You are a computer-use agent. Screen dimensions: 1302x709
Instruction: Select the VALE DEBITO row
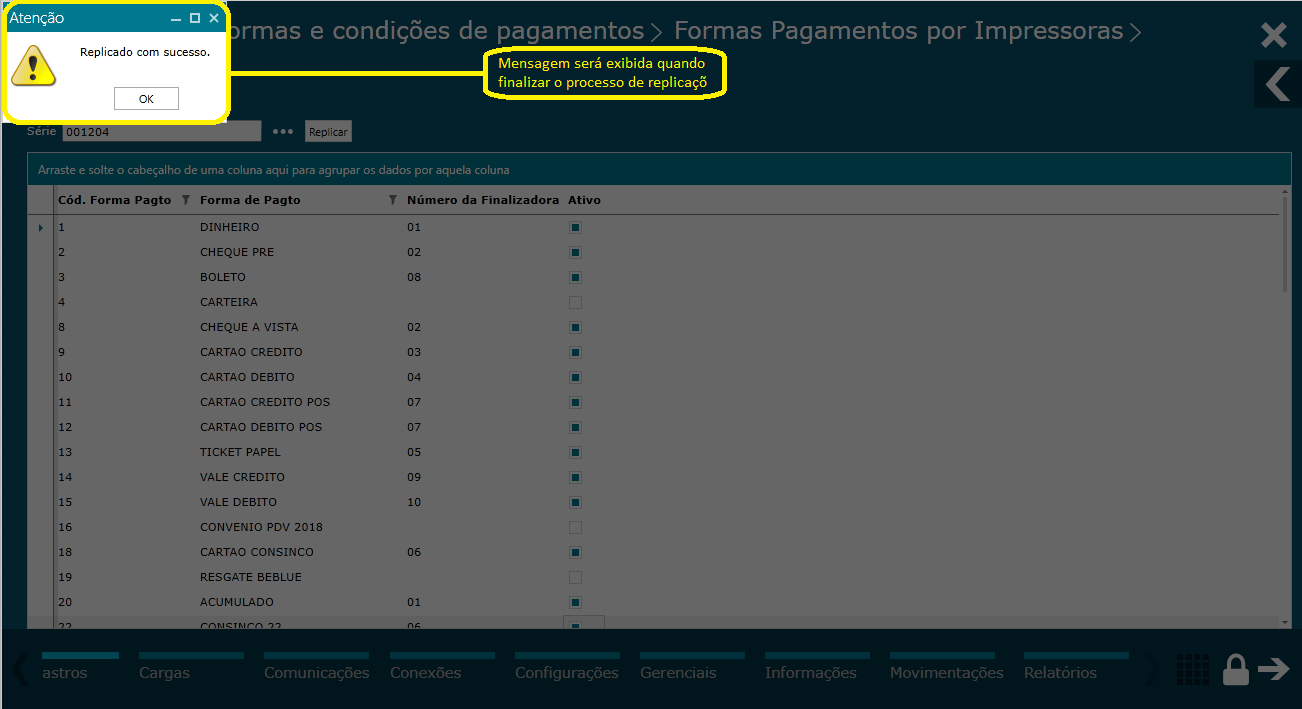coord(654,502)
